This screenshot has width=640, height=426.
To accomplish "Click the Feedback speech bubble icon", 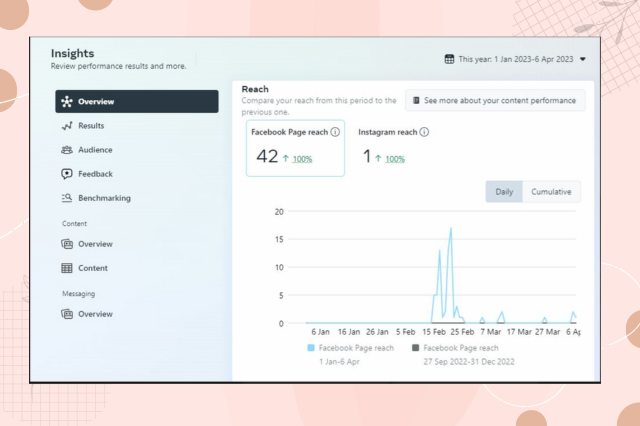I will pyautogui.click(x=67, y=174).
